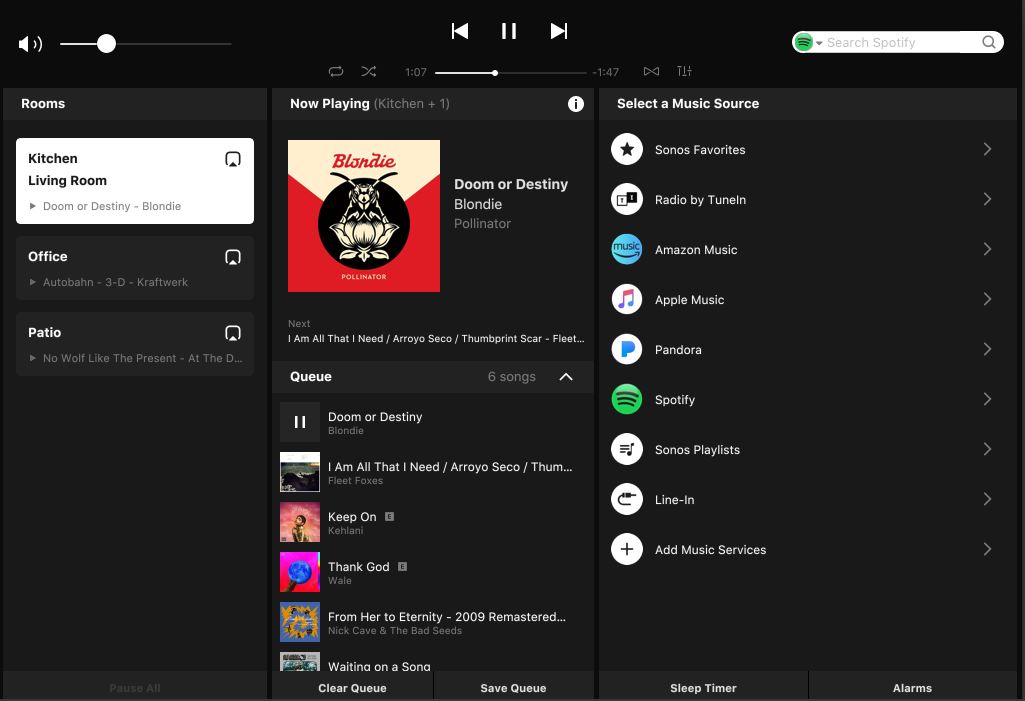
Task: Click remaining time -1:47
Action: click(605, 72)
